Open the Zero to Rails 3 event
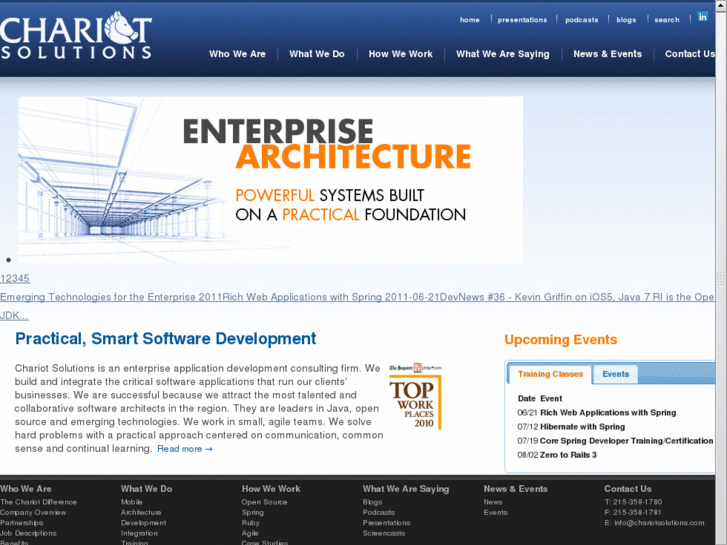The image size is (727, 545). (568, 454)
